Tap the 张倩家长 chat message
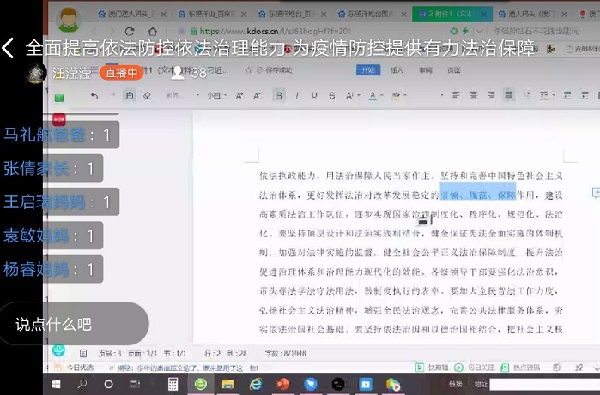 tap(52, 168)
